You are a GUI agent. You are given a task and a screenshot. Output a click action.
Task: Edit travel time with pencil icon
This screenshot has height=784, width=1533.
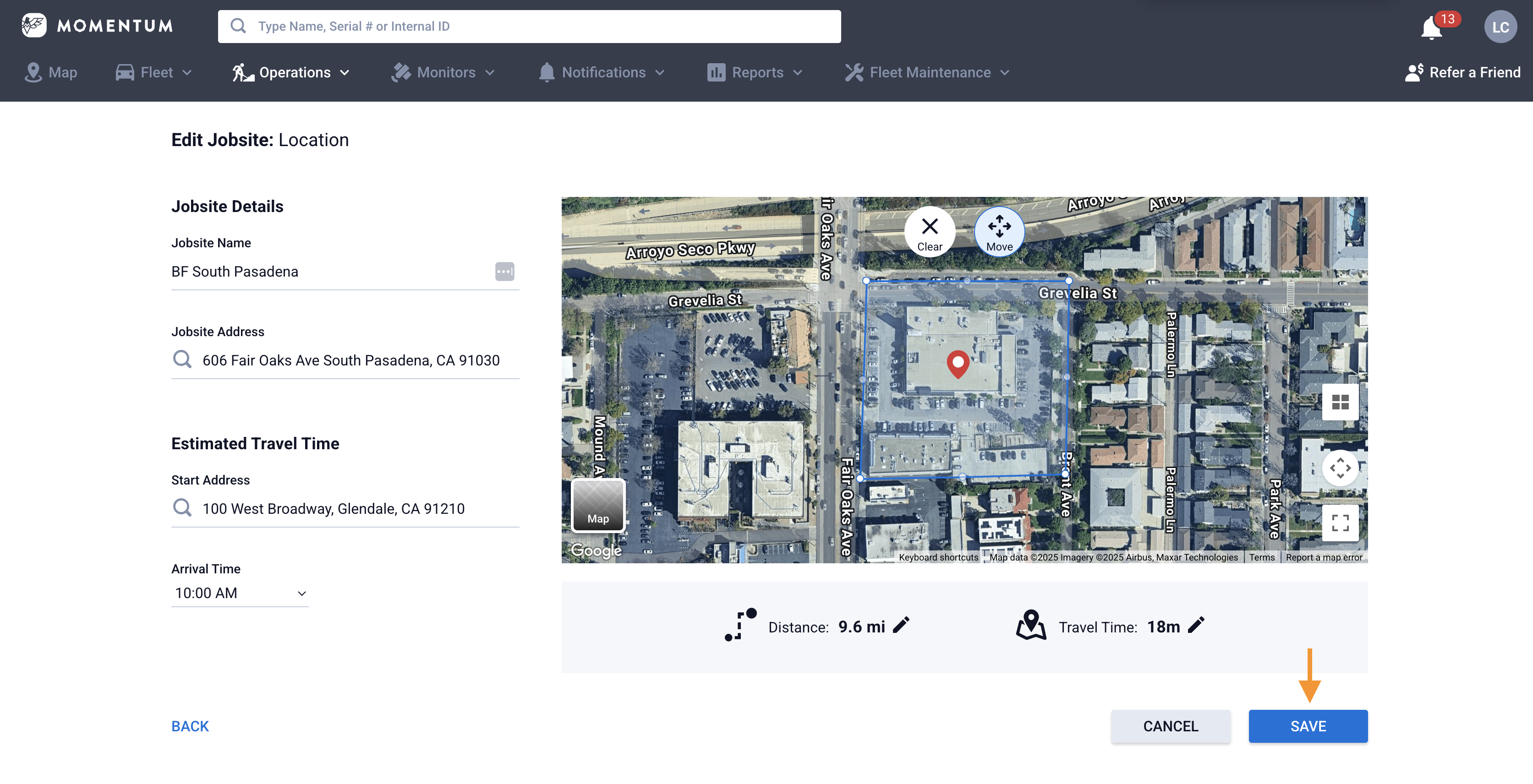click(x=1196, y=625)
